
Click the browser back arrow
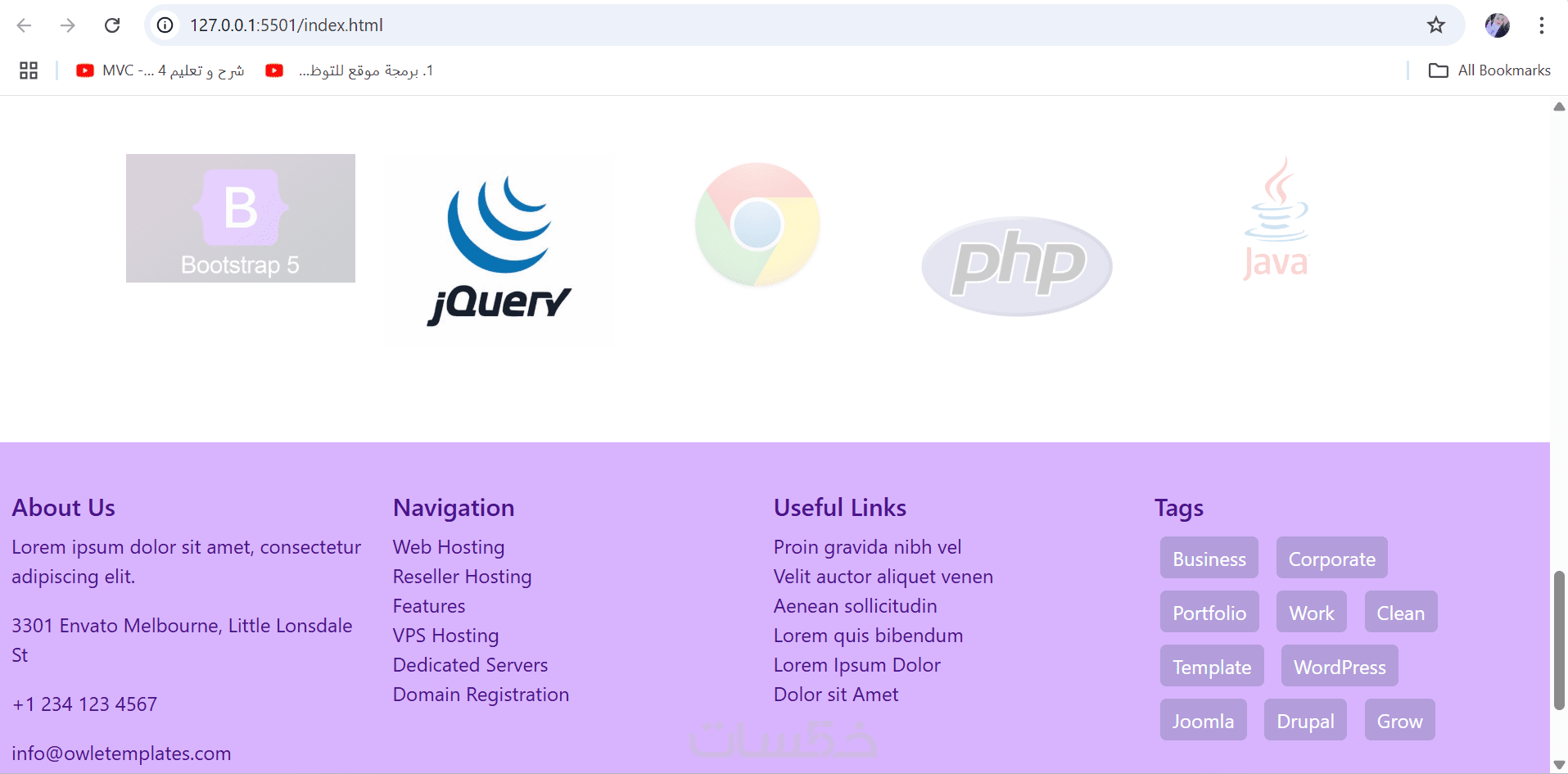[x=25, y=25]
